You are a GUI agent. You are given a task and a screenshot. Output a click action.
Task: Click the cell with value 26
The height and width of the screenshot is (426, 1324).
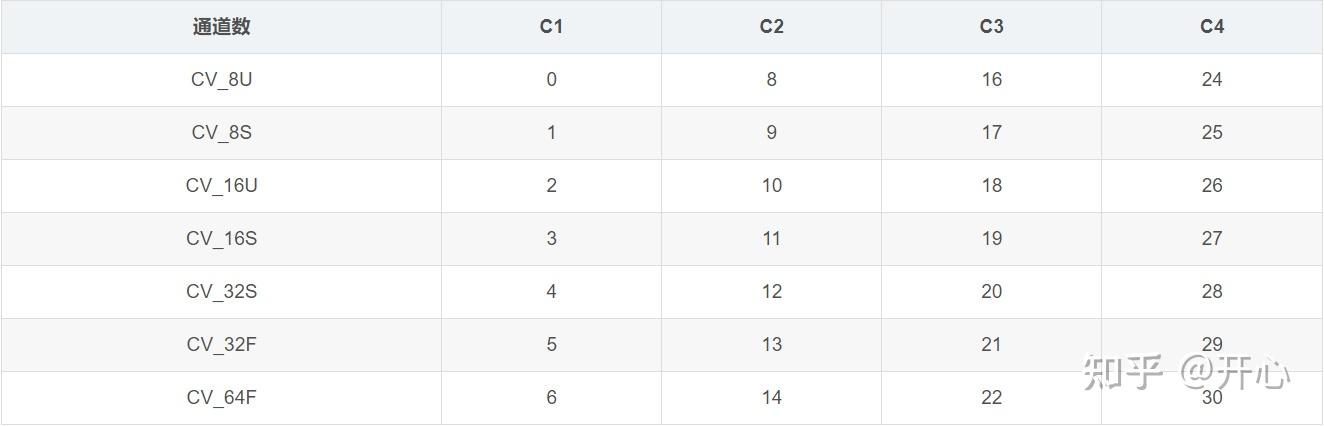pyautogui.click(x=1212, y=186)
